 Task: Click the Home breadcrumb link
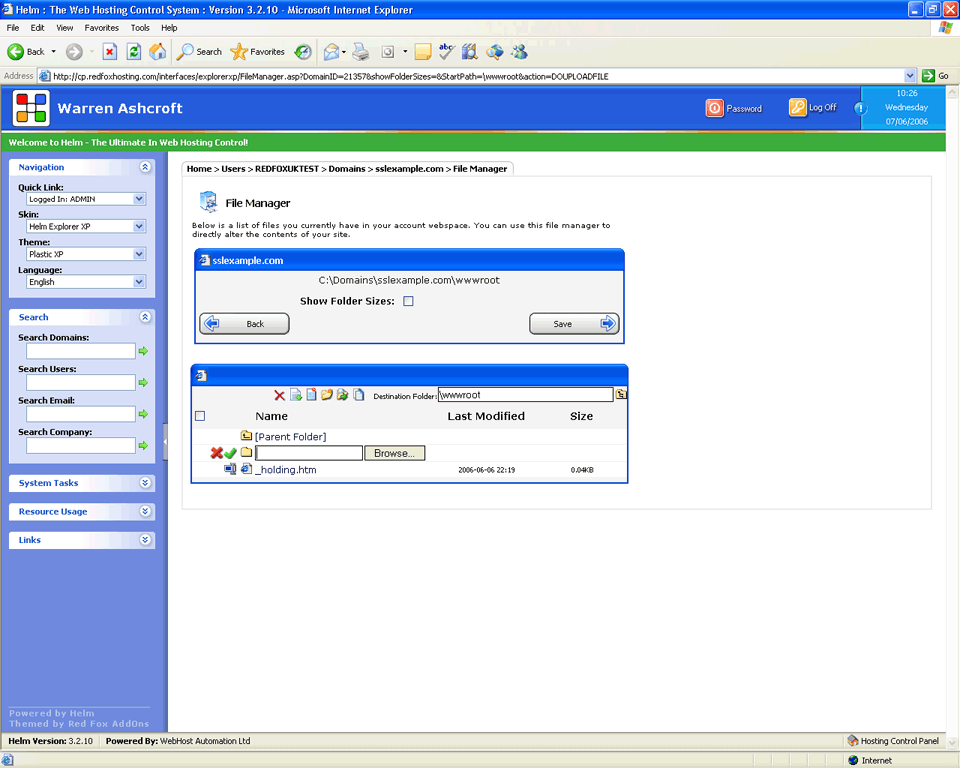tap(199, 169)
